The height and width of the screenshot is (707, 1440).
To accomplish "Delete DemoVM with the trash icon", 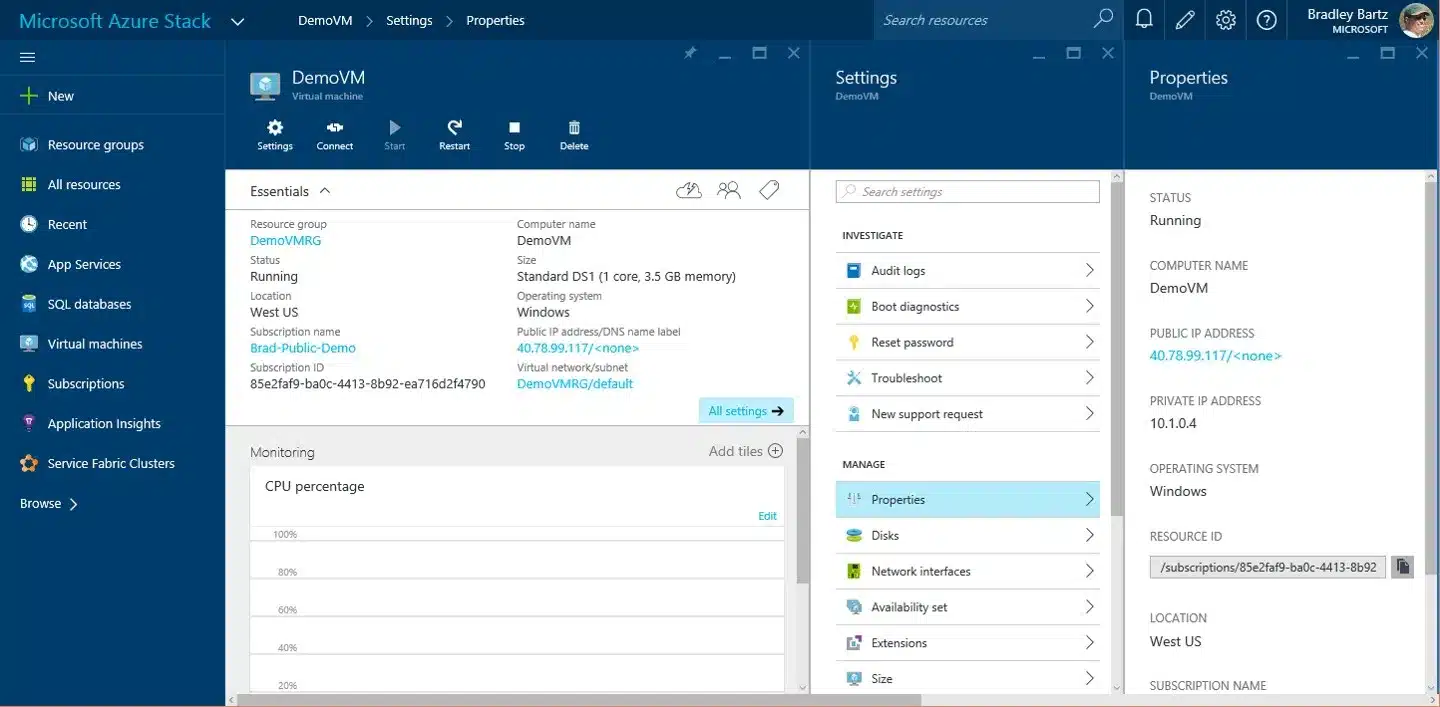I will 573,135.
